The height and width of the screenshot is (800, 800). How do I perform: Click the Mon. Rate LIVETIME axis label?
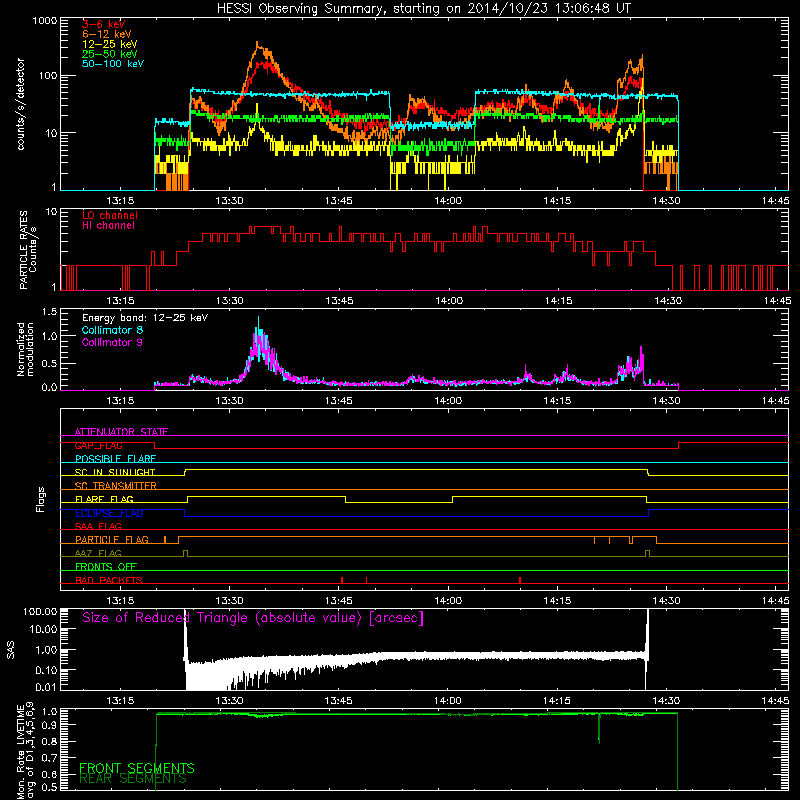coord(26,750)
